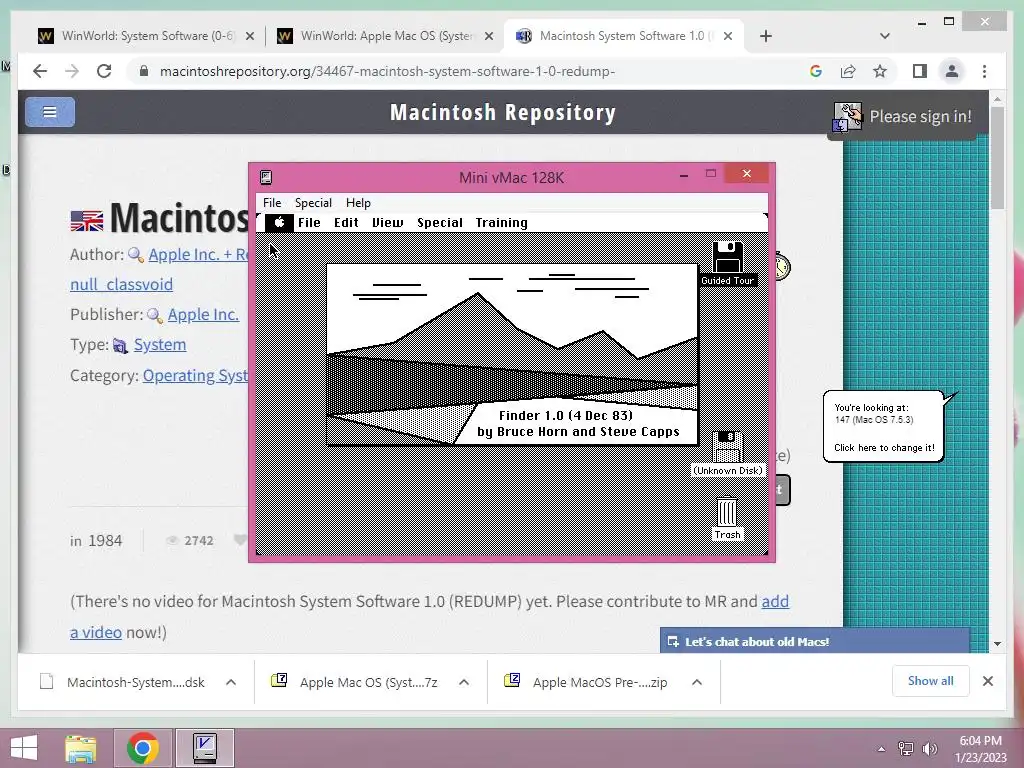Viewport: 1024px width, 768px height.
Task: Open Help menu in Mini vMac
Action: 358,202
